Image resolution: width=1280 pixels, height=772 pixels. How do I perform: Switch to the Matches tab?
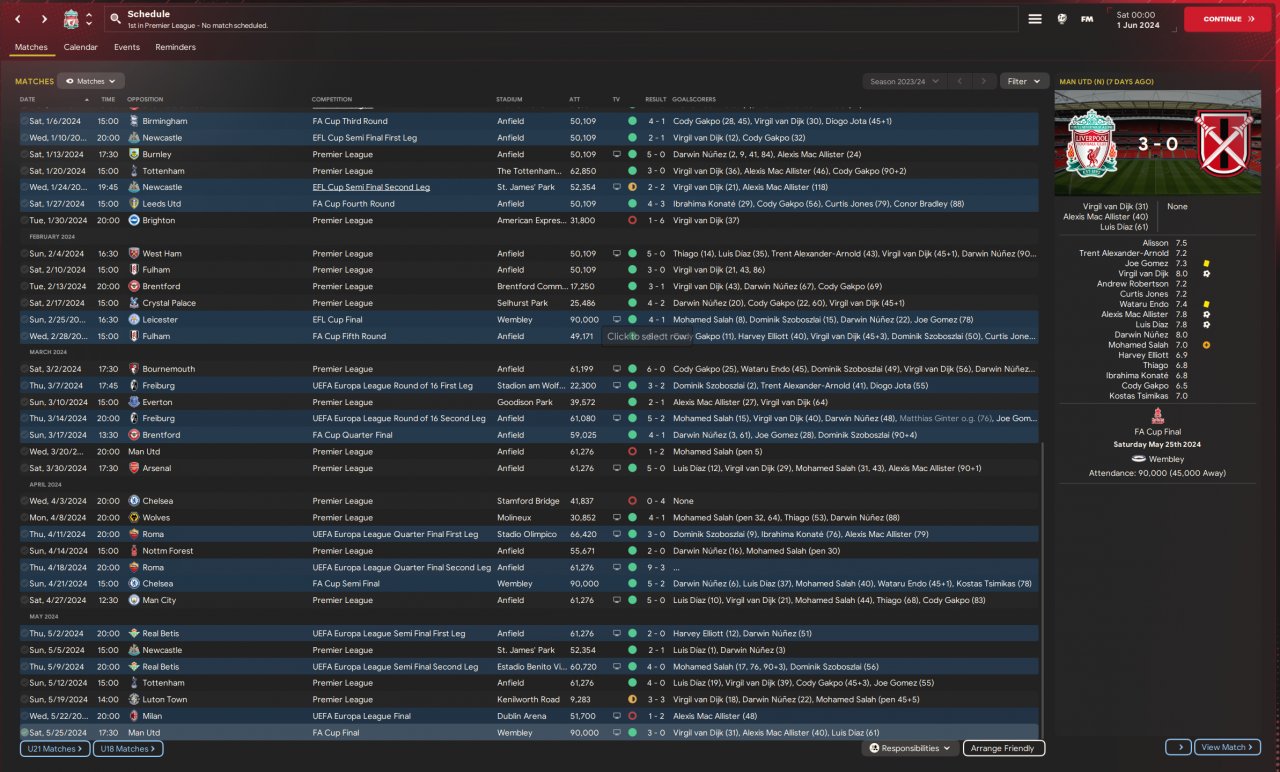31,47
